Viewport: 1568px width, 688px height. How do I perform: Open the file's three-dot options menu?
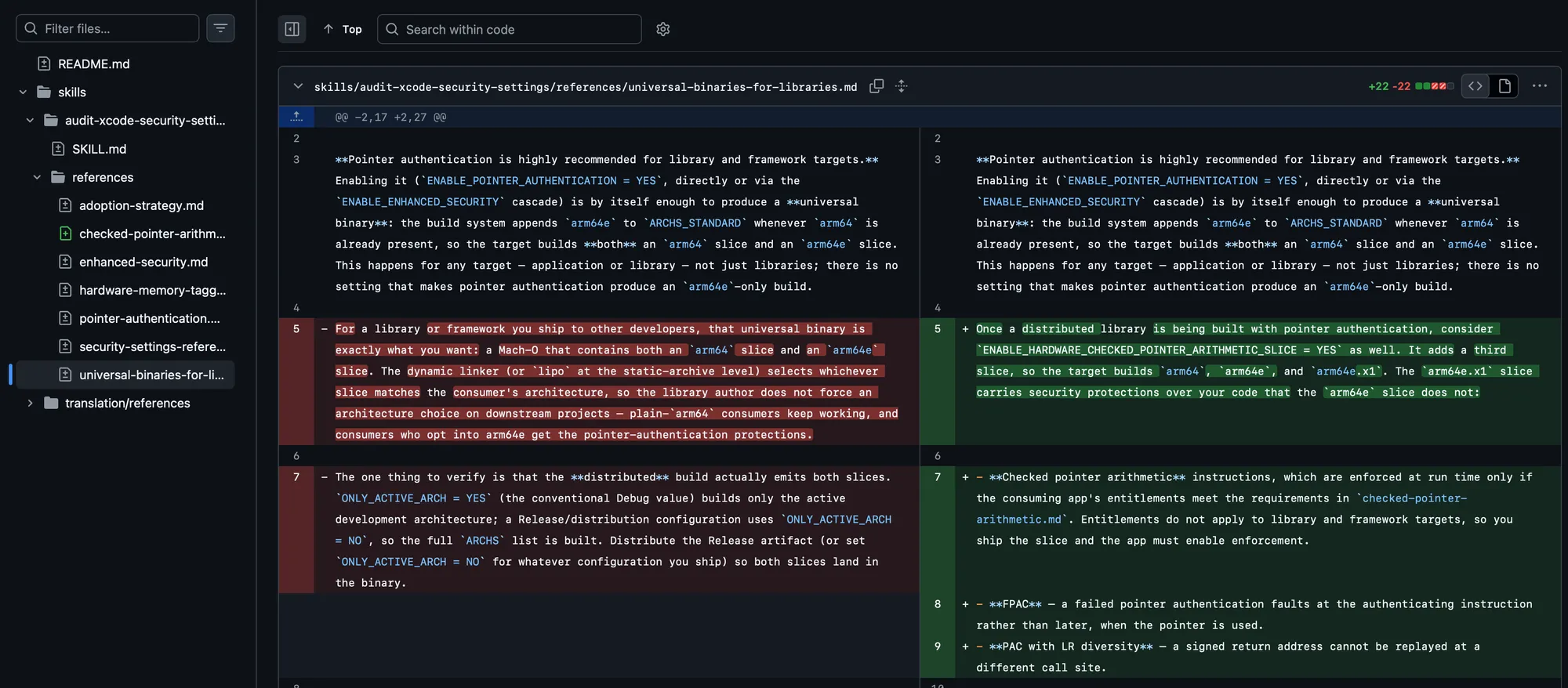coord(1540,86)
